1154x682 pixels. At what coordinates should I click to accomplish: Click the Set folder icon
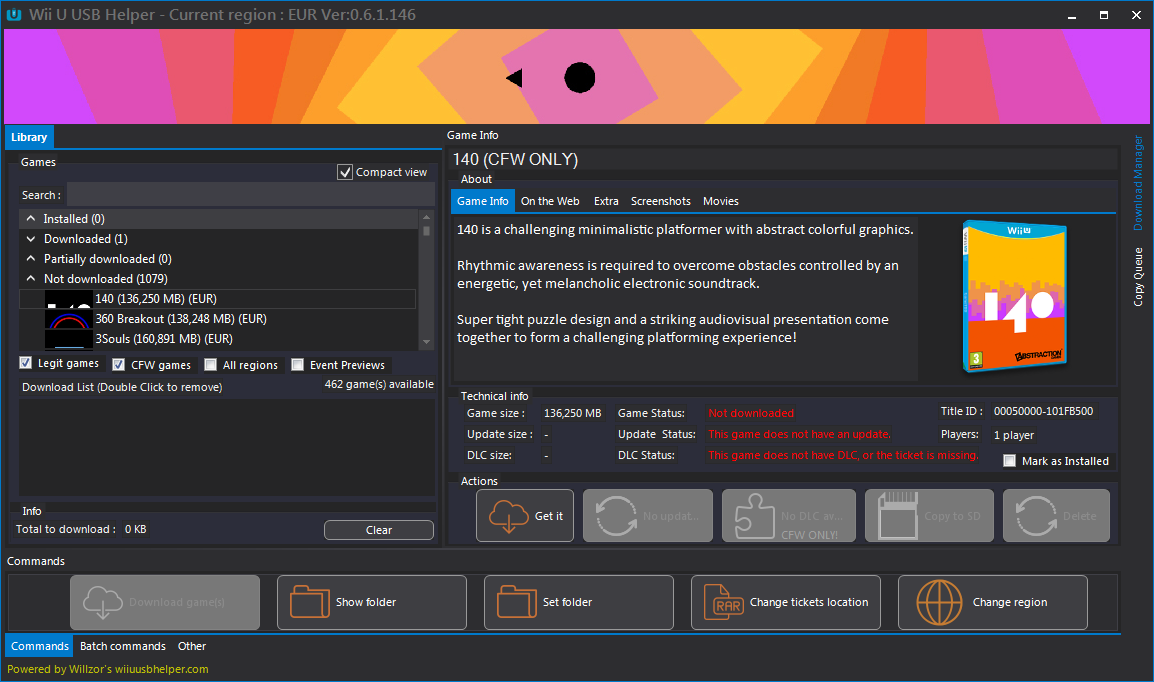click(x=517, y=601)
